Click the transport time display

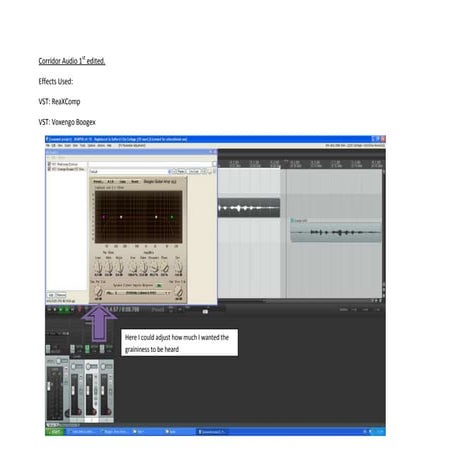pyautogui.click(x=123, y=310)
